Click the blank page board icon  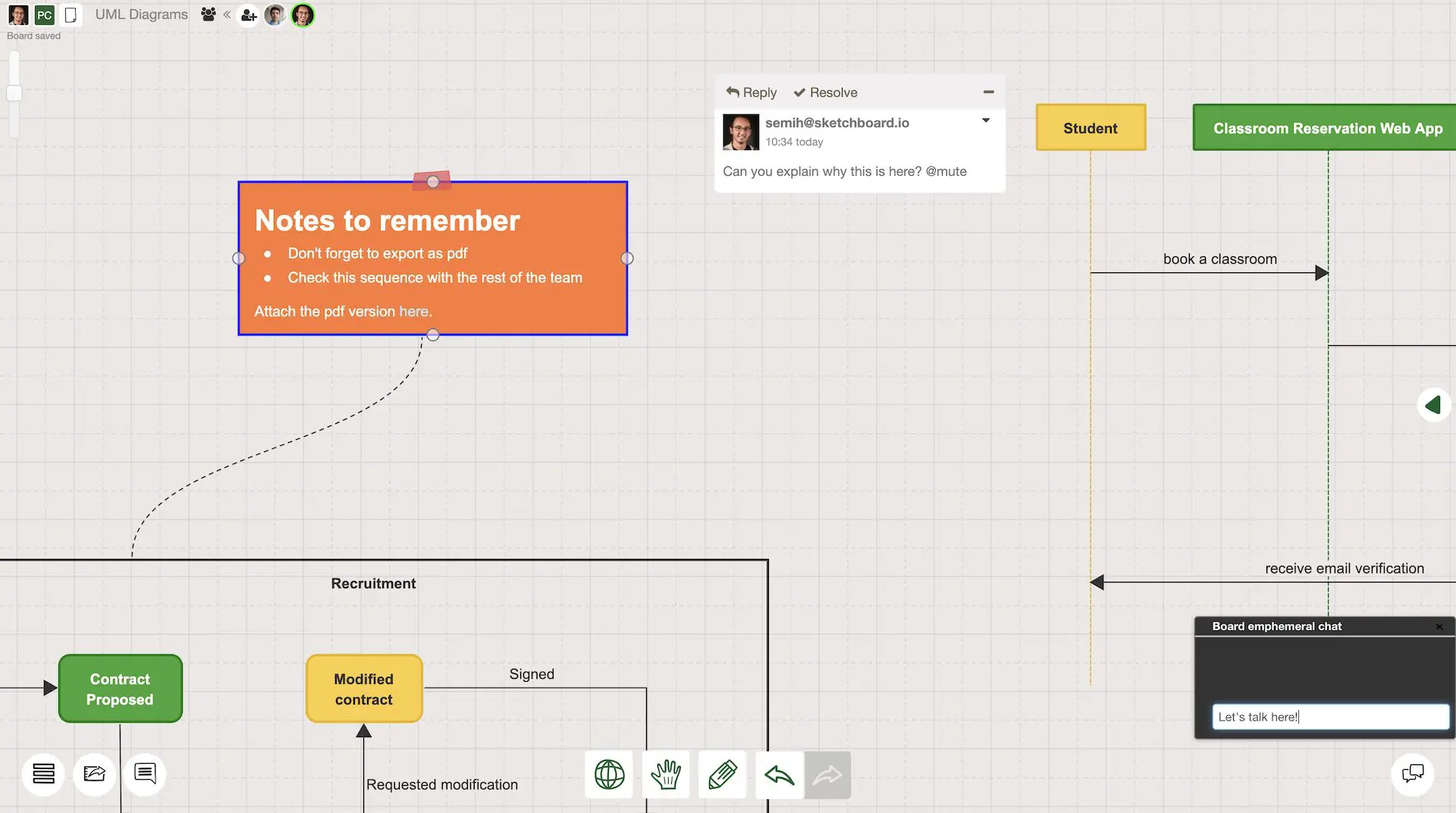[71, 14]
